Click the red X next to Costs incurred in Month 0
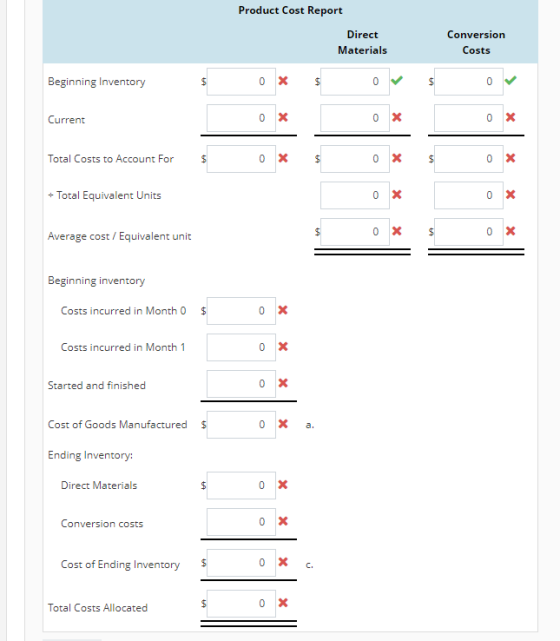Image resolution: width=560 pixels, height=641 pixels. 283,310
